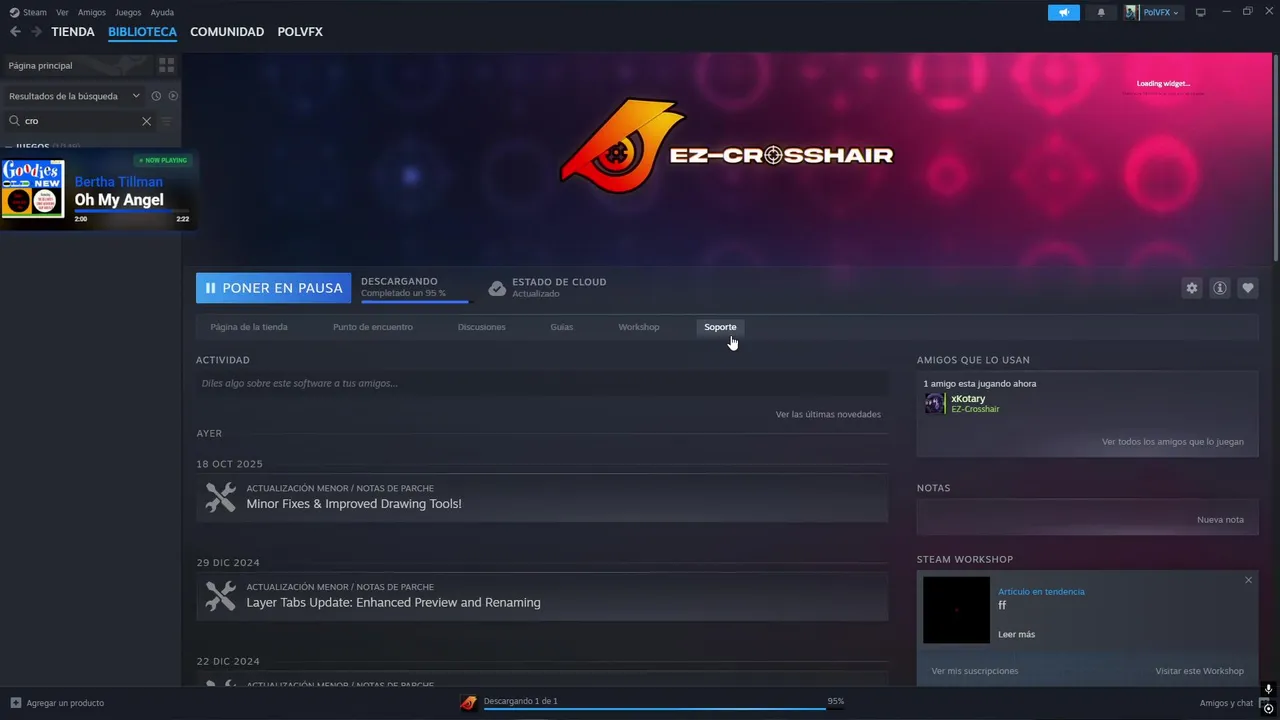
Task: Open the Página de la tienda tab
Action: click(249, 327)
